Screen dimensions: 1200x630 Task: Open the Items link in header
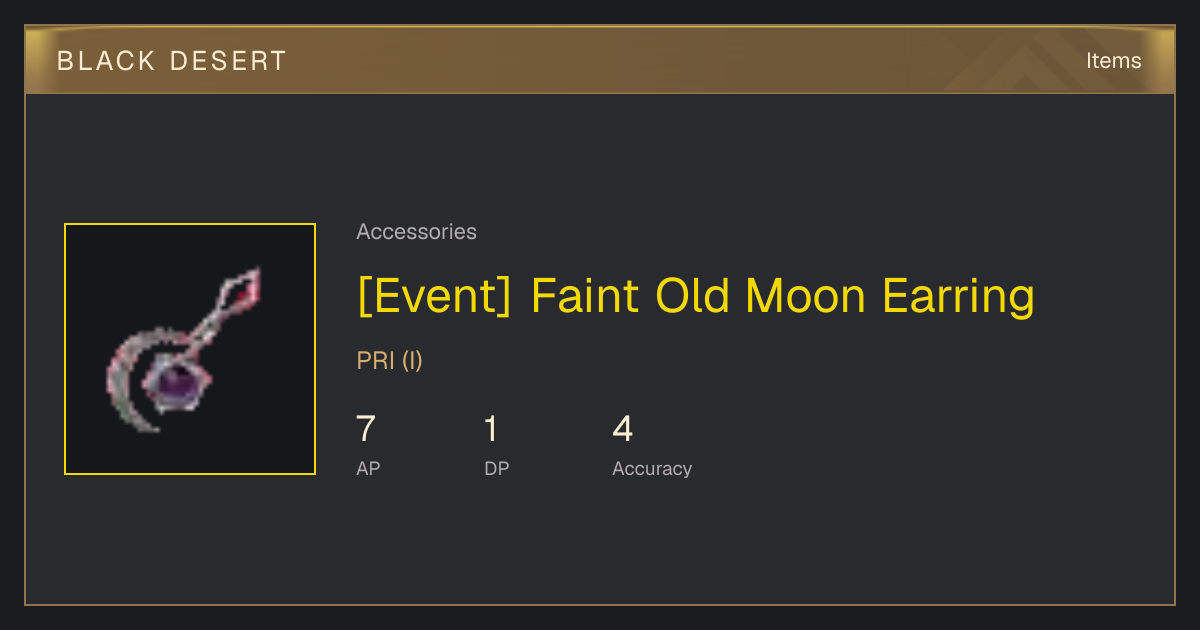tap(1113, 61)
